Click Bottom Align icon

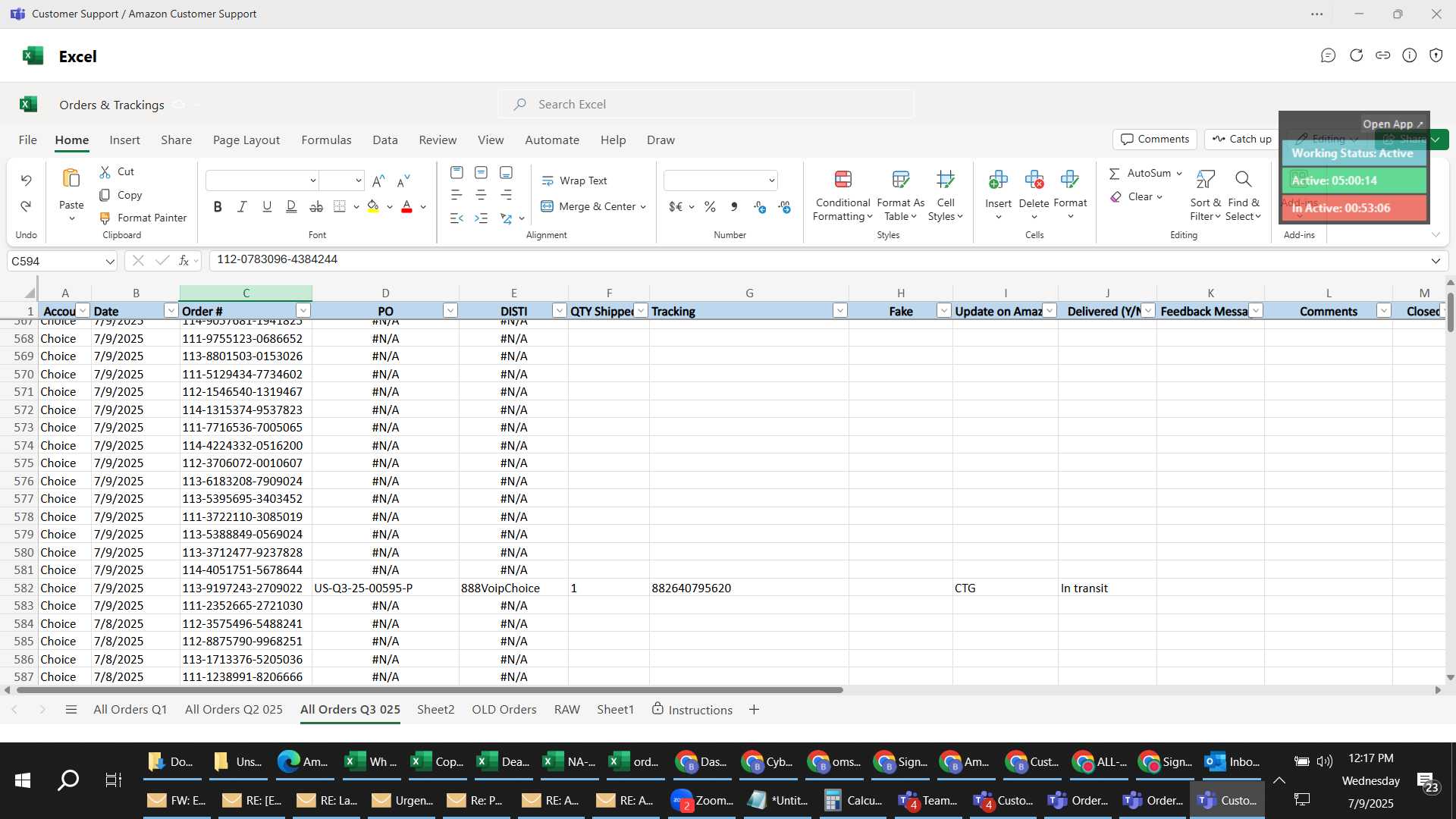click(x=506, y=172)
